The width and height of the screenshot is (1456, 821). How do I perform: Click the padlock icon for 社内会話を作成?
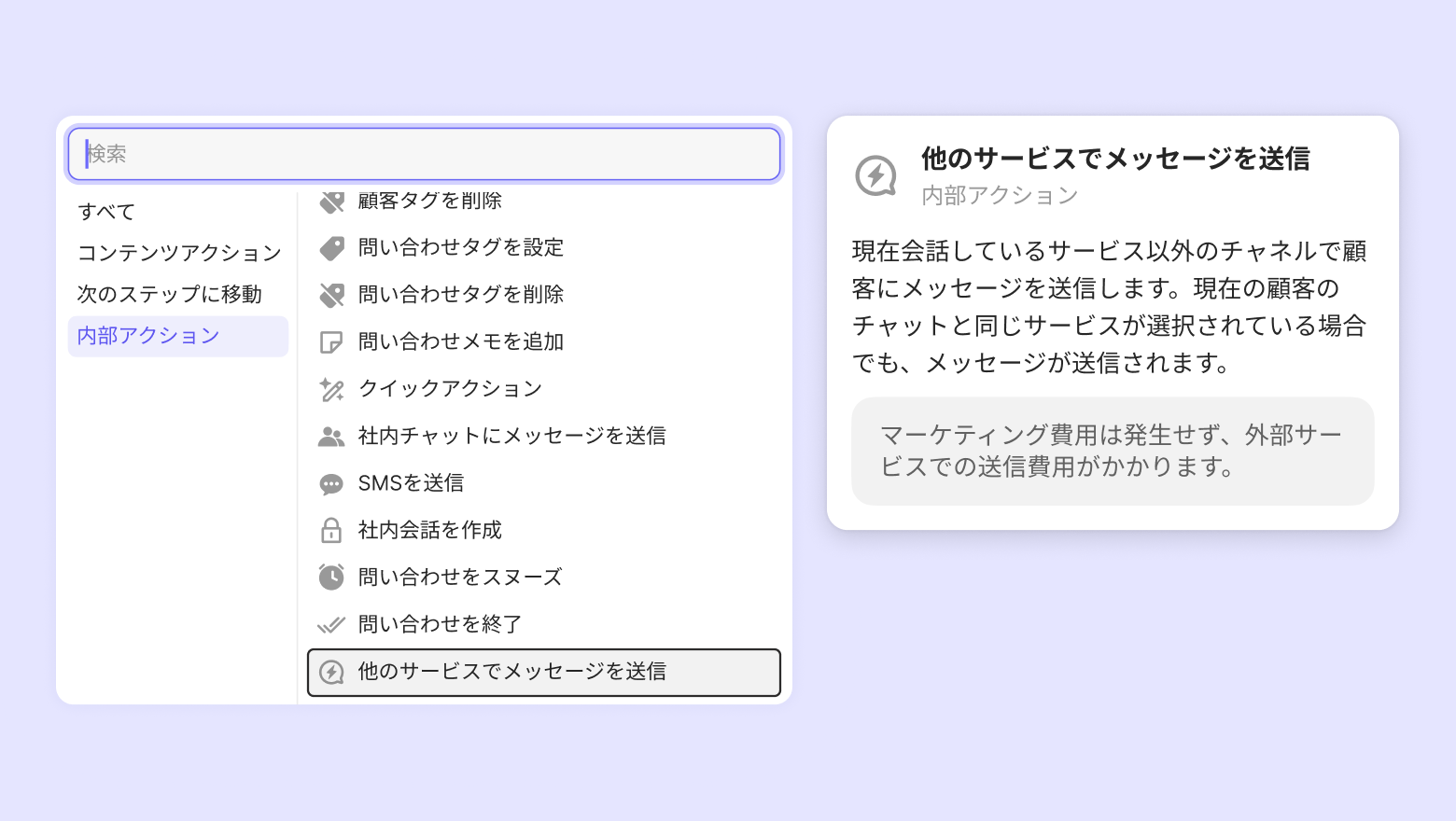(x=331, y=531)
